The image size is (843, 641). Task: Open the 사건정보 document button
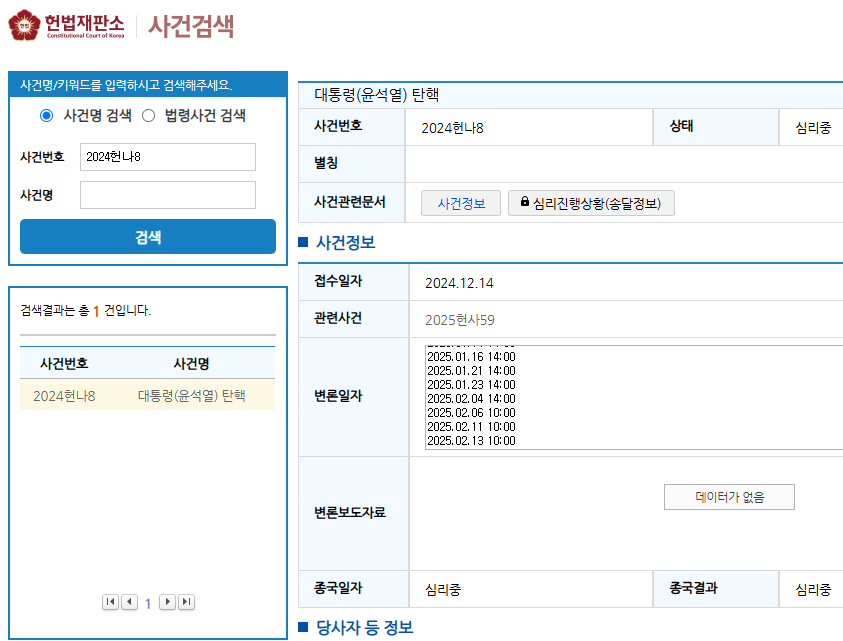(461, 203)
